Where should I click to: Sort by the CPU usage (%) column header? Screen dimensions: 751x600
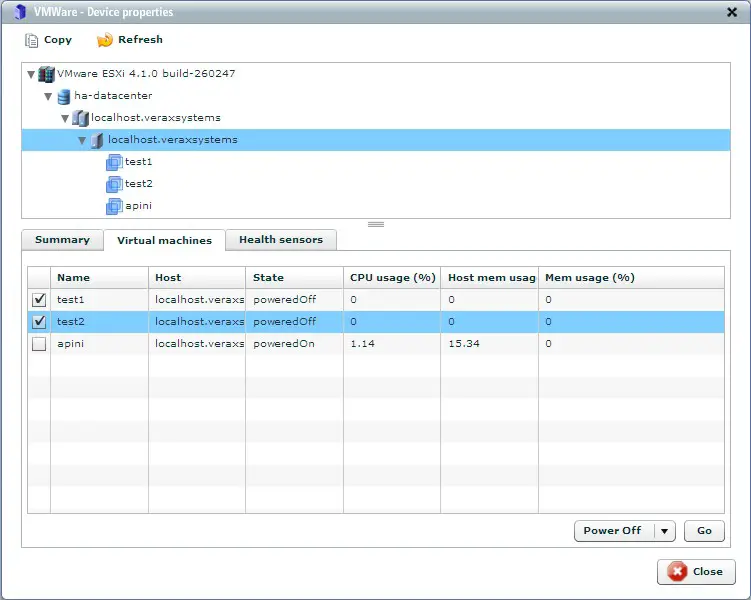pos(392,278)
